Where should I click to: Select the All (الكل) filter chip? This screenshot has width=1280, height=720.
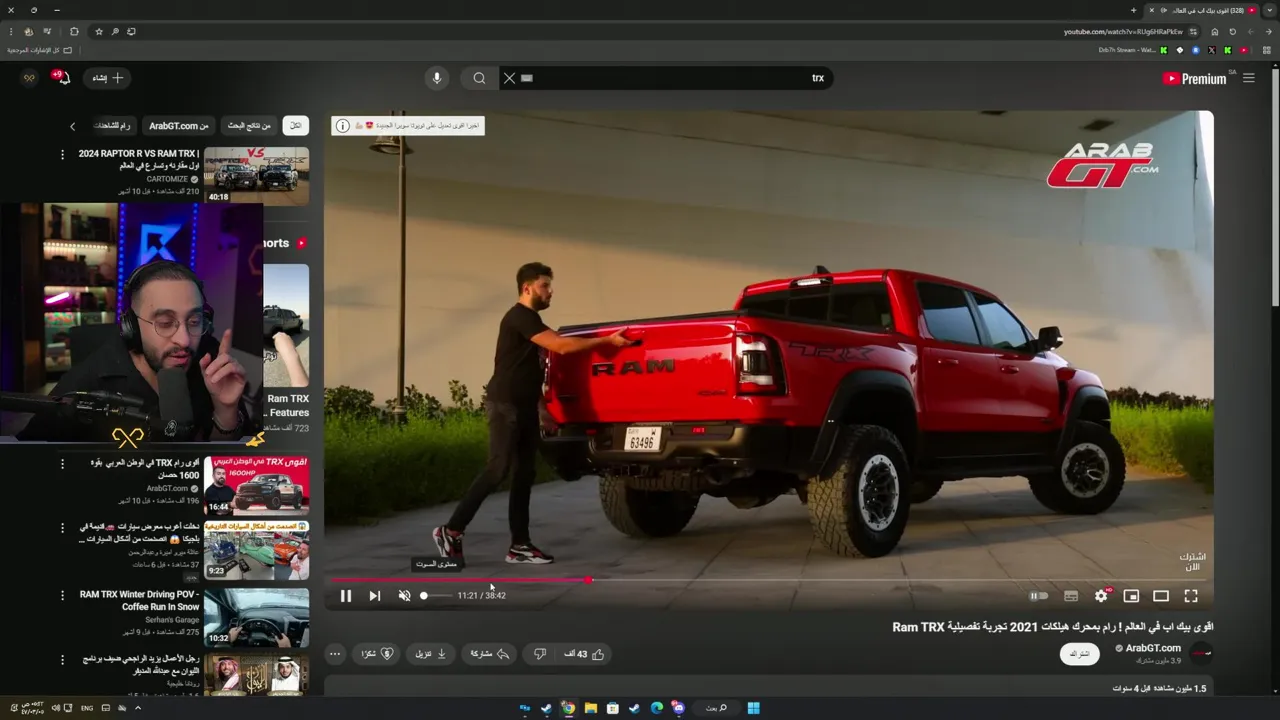(x=295, y=125)
